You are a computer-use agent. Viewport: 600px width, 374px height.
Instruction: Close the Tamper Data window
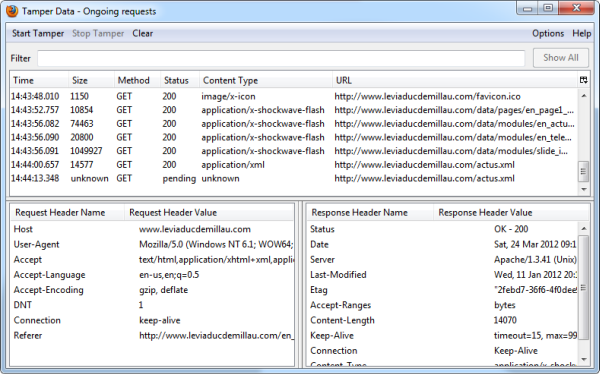coord(576,8)
